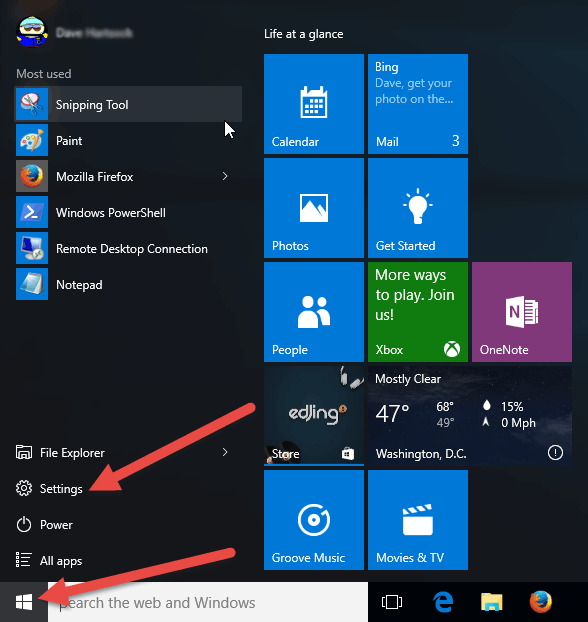Click the Settings gear icon
Image resolution: width=588 pixels, height=622 pixels.
coord(24,488)
